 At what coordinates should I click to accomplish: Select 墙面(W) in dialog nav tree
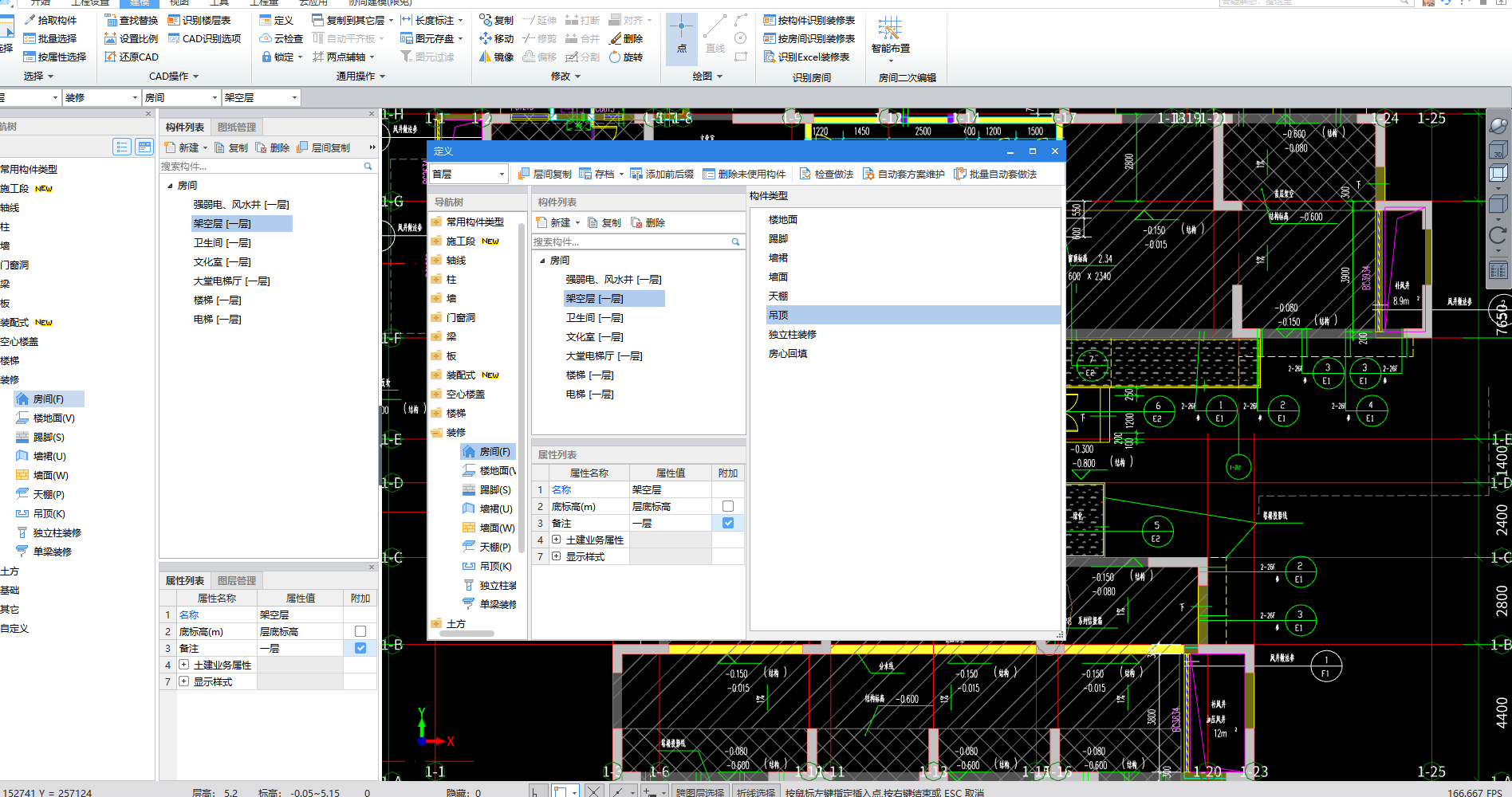point(489,528)
